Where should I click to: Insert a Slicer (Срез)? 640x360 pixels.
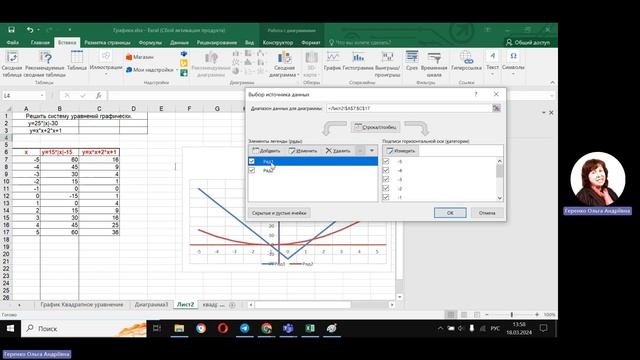pos(412,61)
